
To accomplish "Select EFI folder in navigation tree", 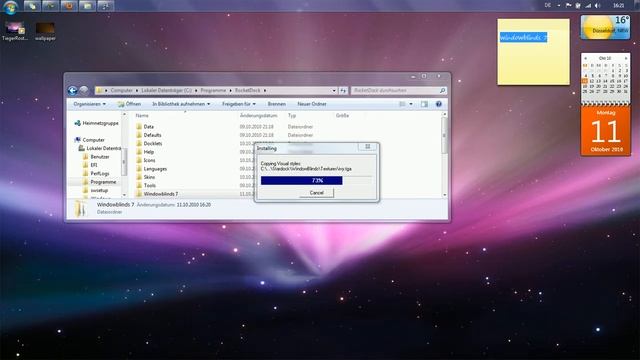I will [x=94, y=165].
